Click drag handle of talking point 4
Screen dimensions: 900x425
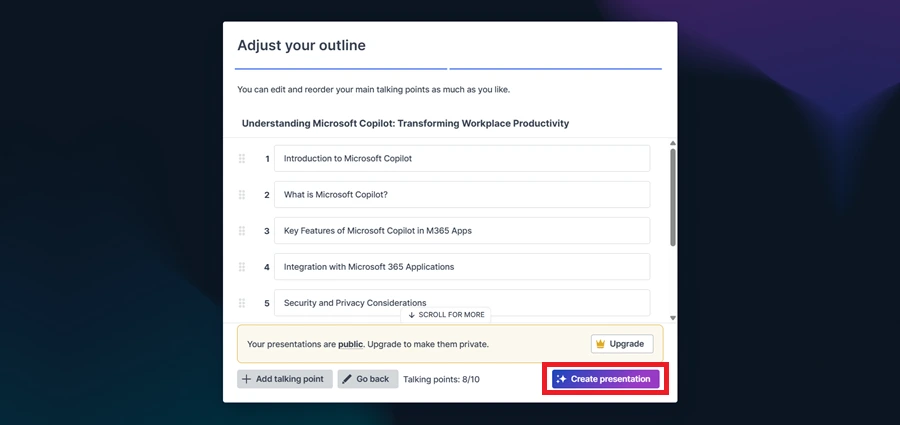[242, 267]
